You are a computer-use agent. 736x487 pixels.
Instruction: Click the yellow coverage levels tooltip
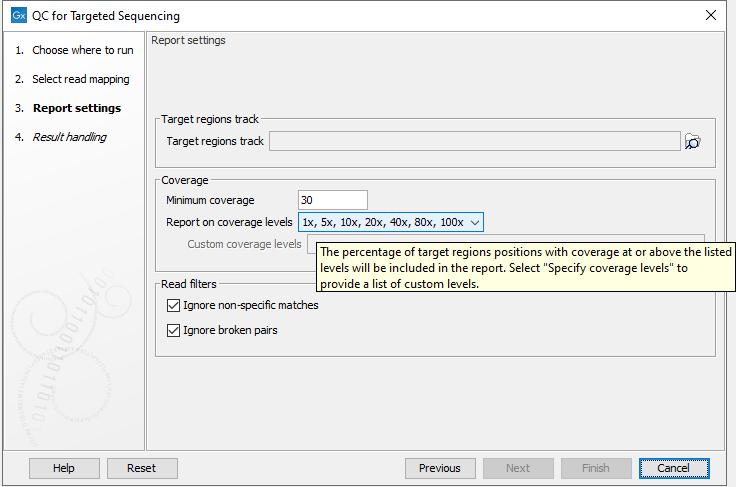click(525, 267)
